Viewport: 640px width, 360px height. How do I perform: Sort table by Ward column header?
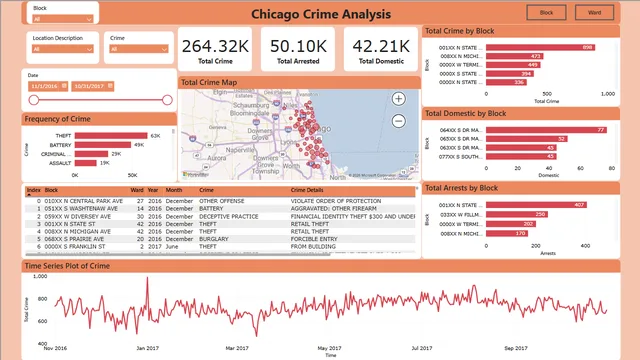click(x=137, y=190)
